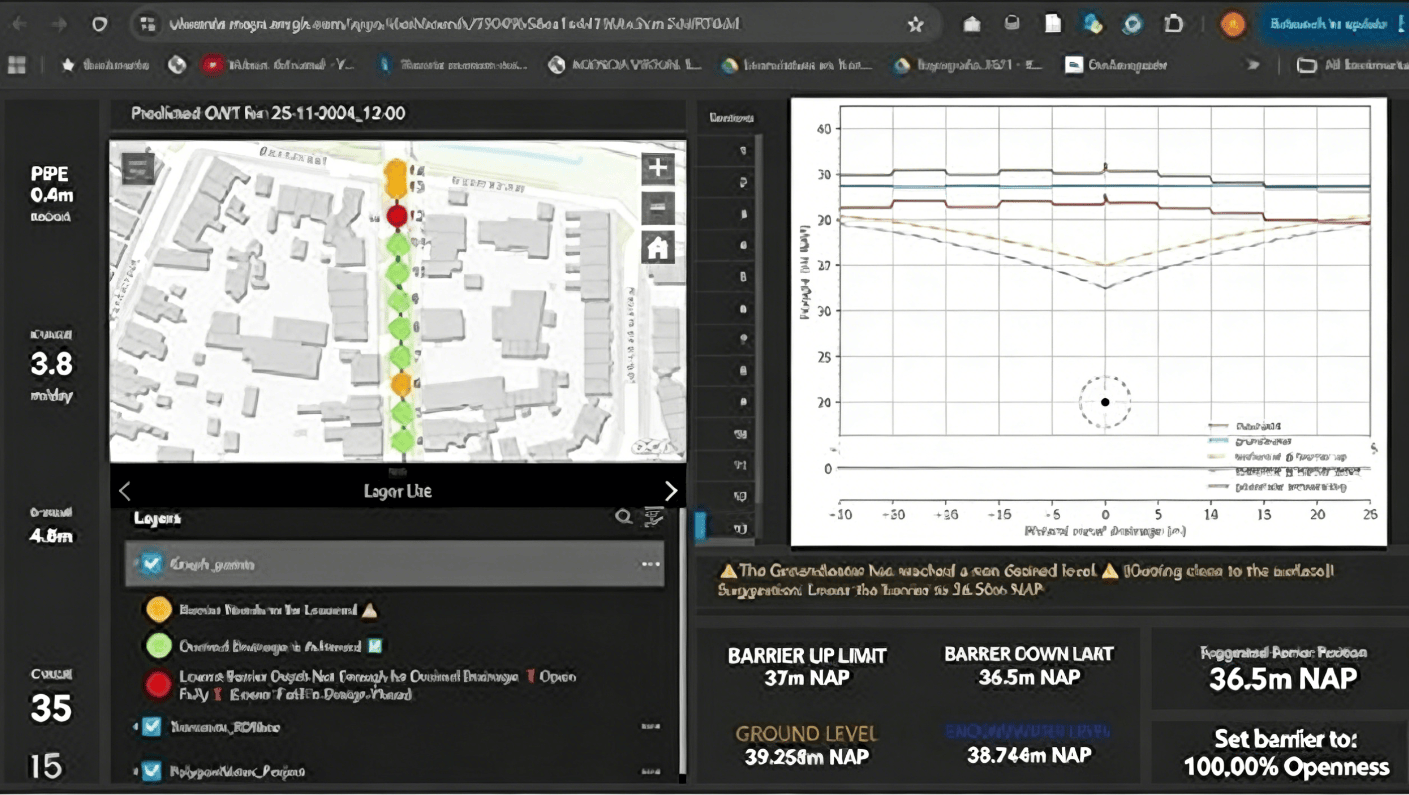1409x795 pixels.
Task: Bookmark this page with the star icon
Action: [915, 25]
